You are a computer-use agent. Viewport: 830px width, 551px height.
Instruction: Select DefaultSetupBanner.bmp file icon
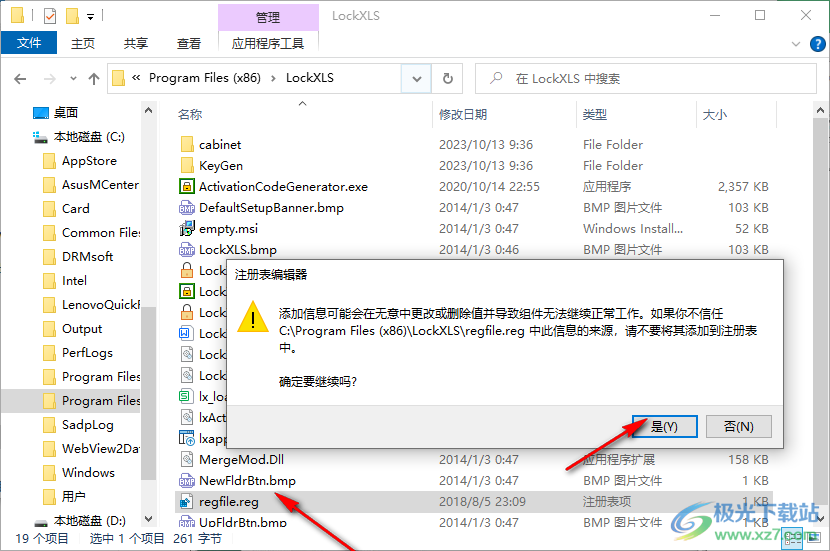coord(187,207)
